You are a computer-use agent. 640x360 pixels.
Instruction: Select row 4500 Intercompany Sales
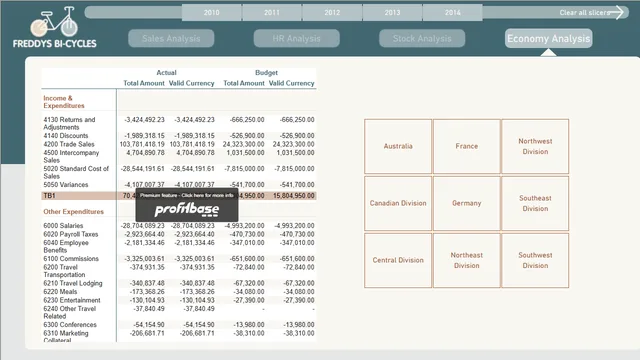point(179,156)
